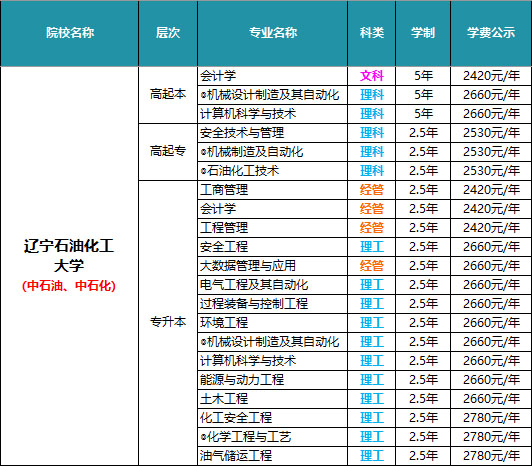Click 2.5年 in the 化学工程与工艺 row
Image resolution: width=532 pixels, height=466 pixels.
click(x=423, y=437)
